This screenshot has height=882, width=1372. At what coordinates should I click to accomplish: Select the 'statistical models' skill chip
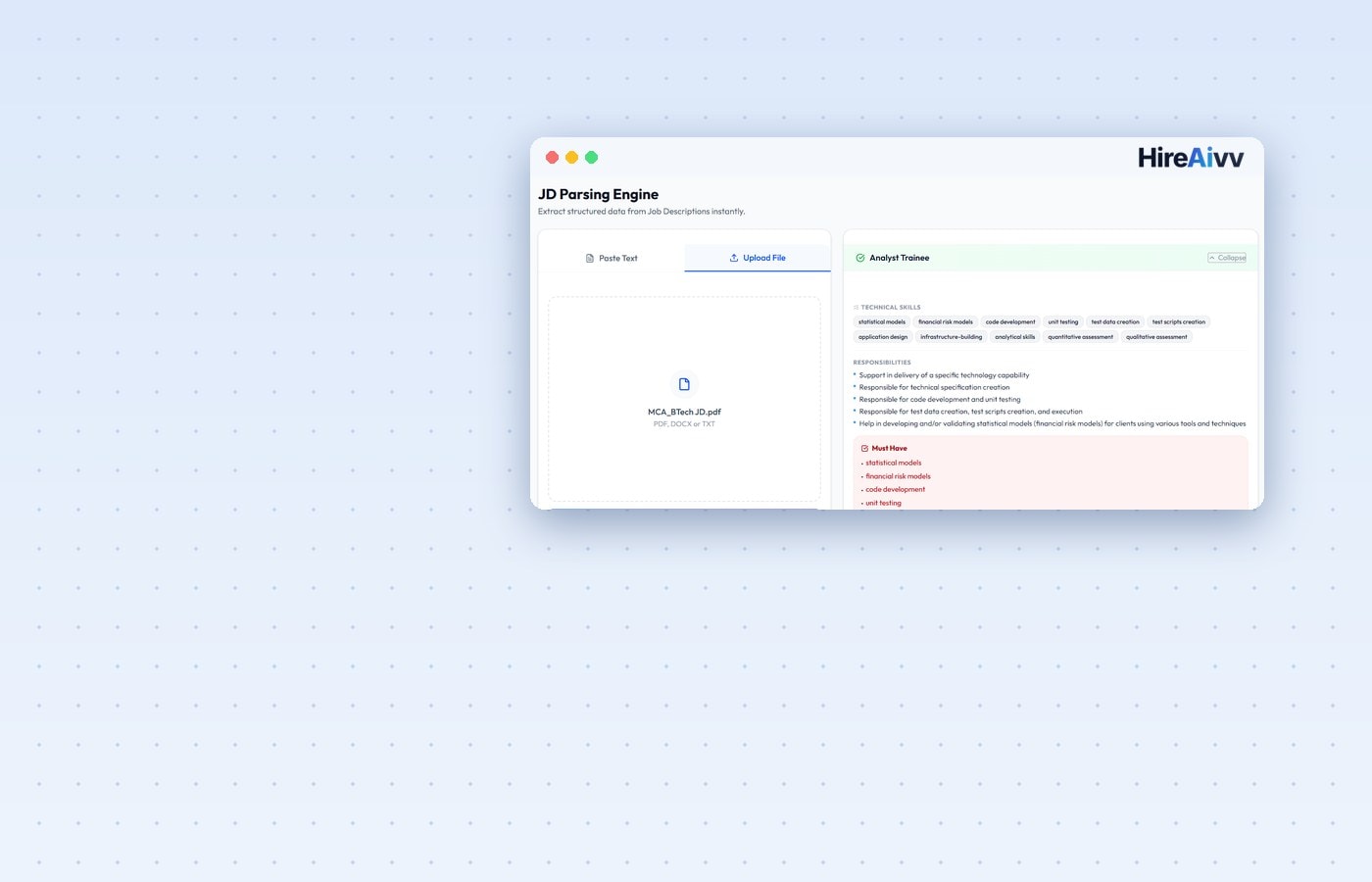point(882,321)
